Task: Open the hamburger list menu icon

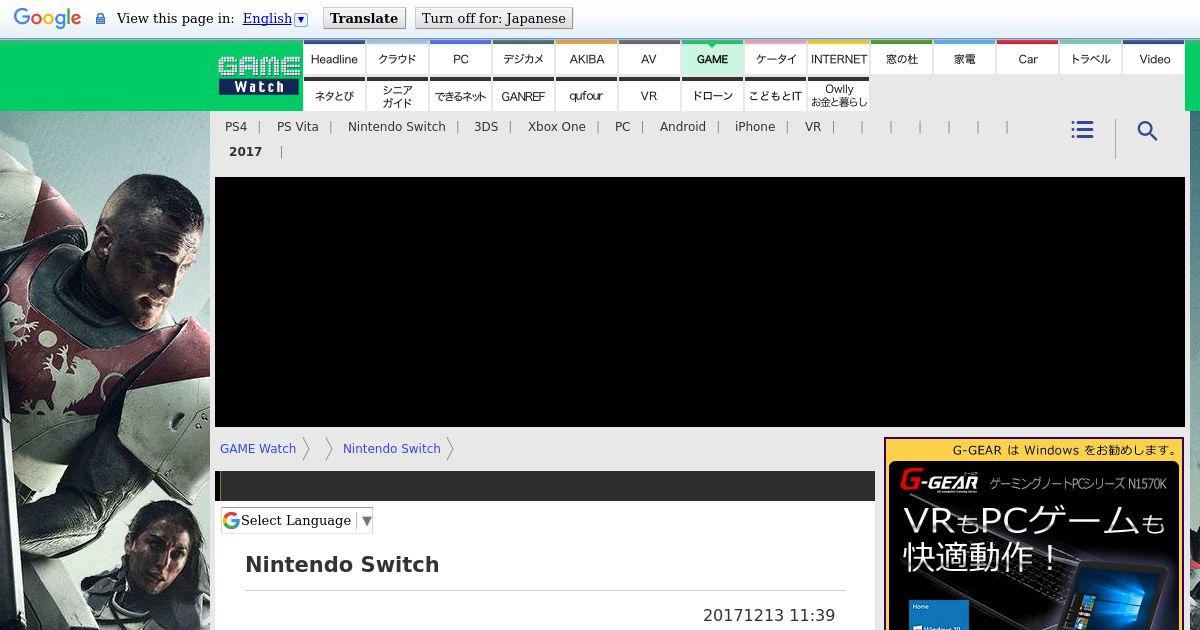Action: [x=1082, y=130]
